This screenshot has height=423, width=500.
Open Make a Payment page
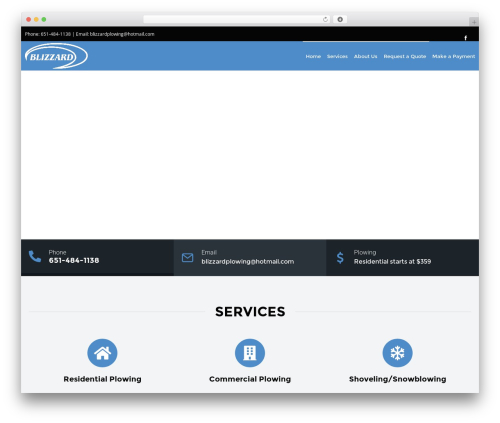(453, 56)
